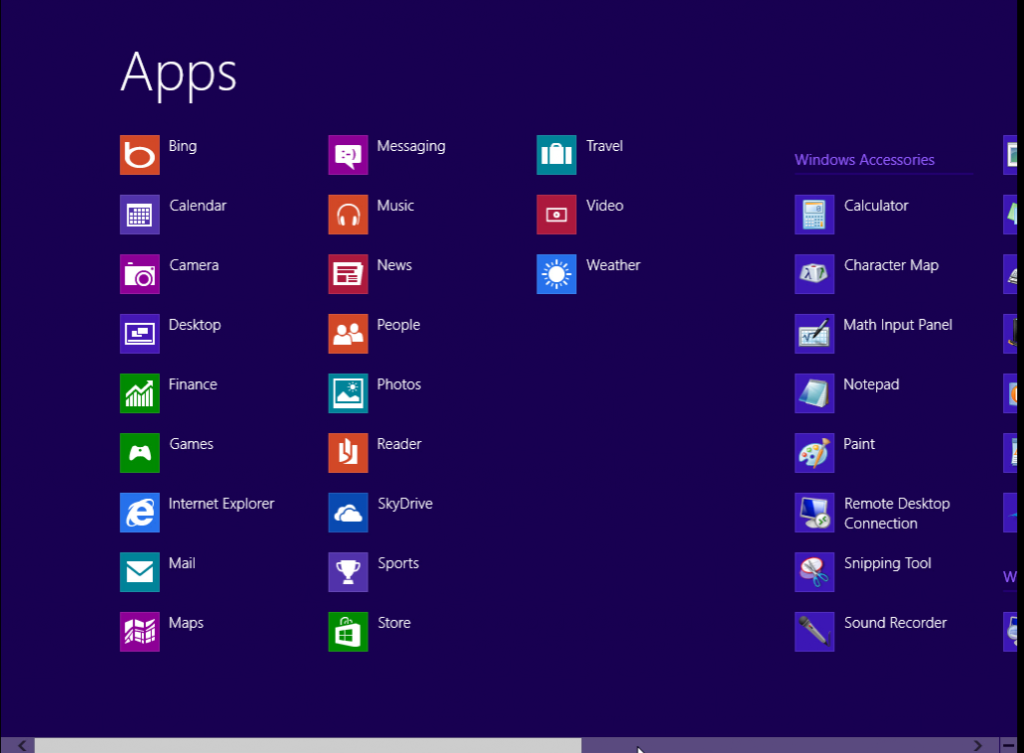Click the horizontal scrollbar thumb
Screen dimensions: 1024x753
coord(308,745)
